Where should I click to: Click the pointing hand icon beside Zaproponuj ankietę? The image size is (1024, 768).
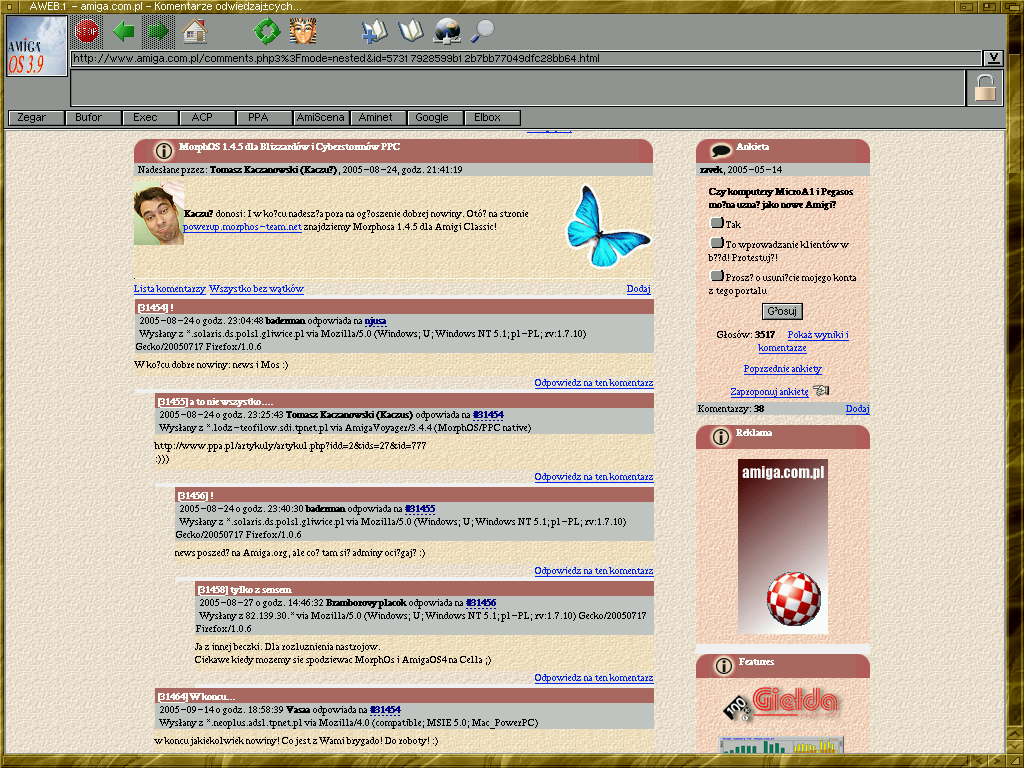[822, 391]
